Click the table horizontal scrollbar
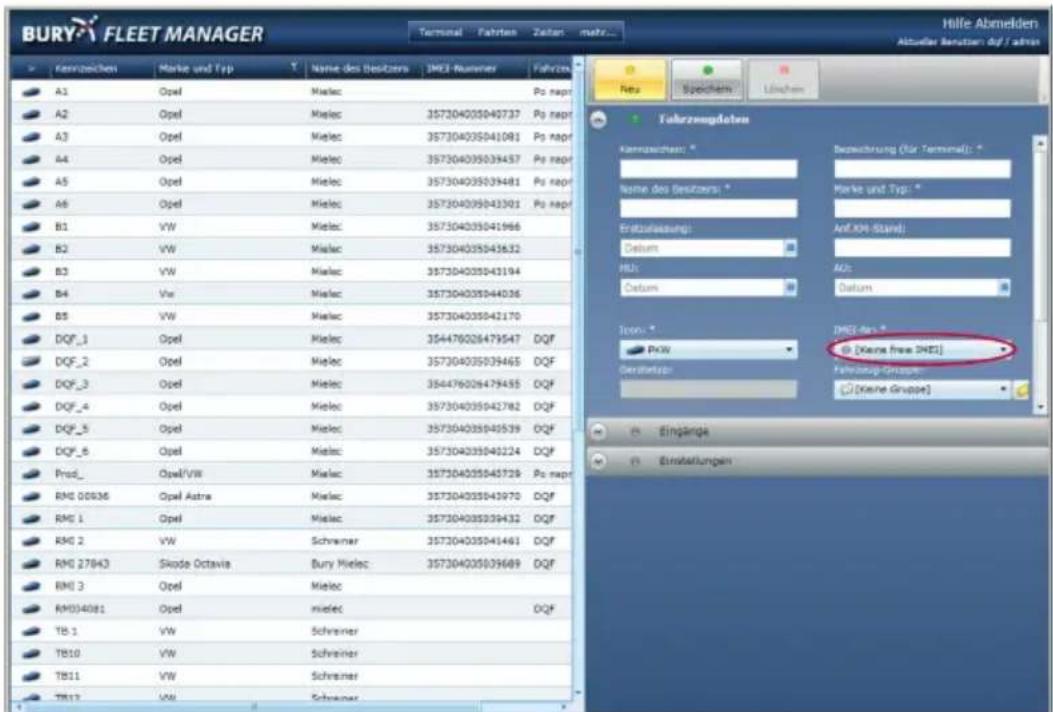 [x=292, y=707]
